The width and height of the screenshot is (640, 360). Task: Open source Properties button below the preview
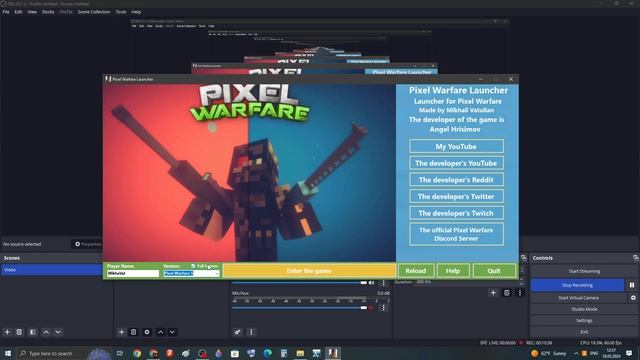87,244
